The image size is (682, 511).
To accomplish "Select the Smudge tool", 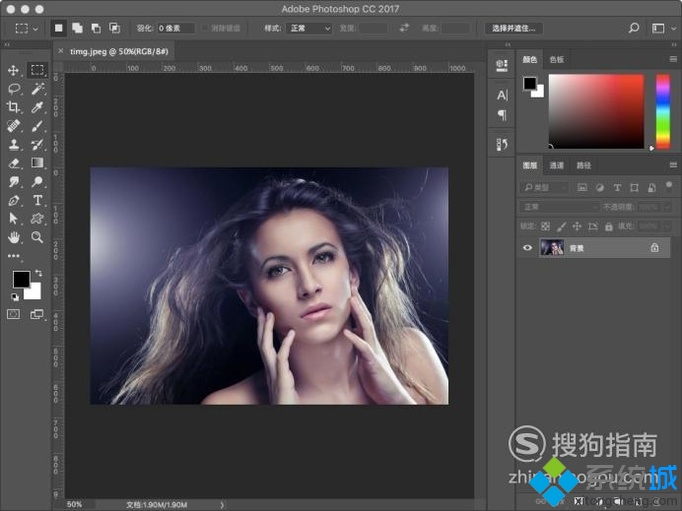I will pyautogui.click(x=13, y=181).
